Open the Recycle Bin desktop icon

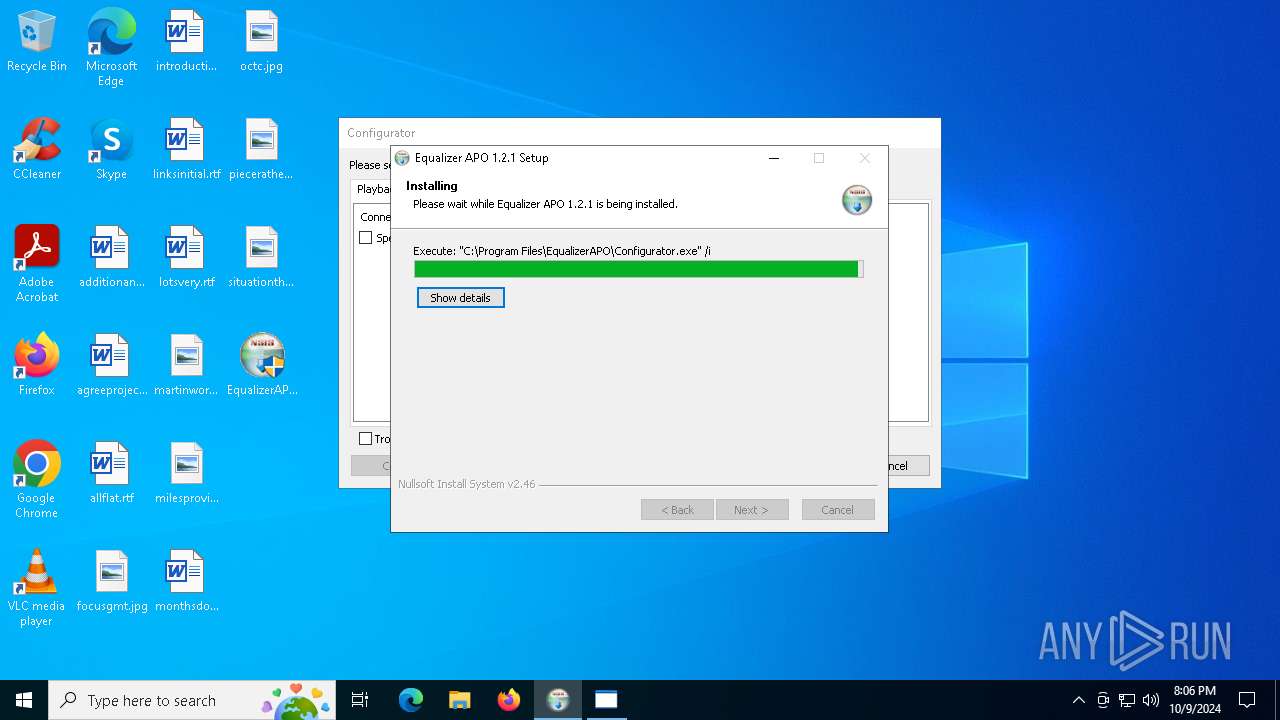(x=37, y=42)
